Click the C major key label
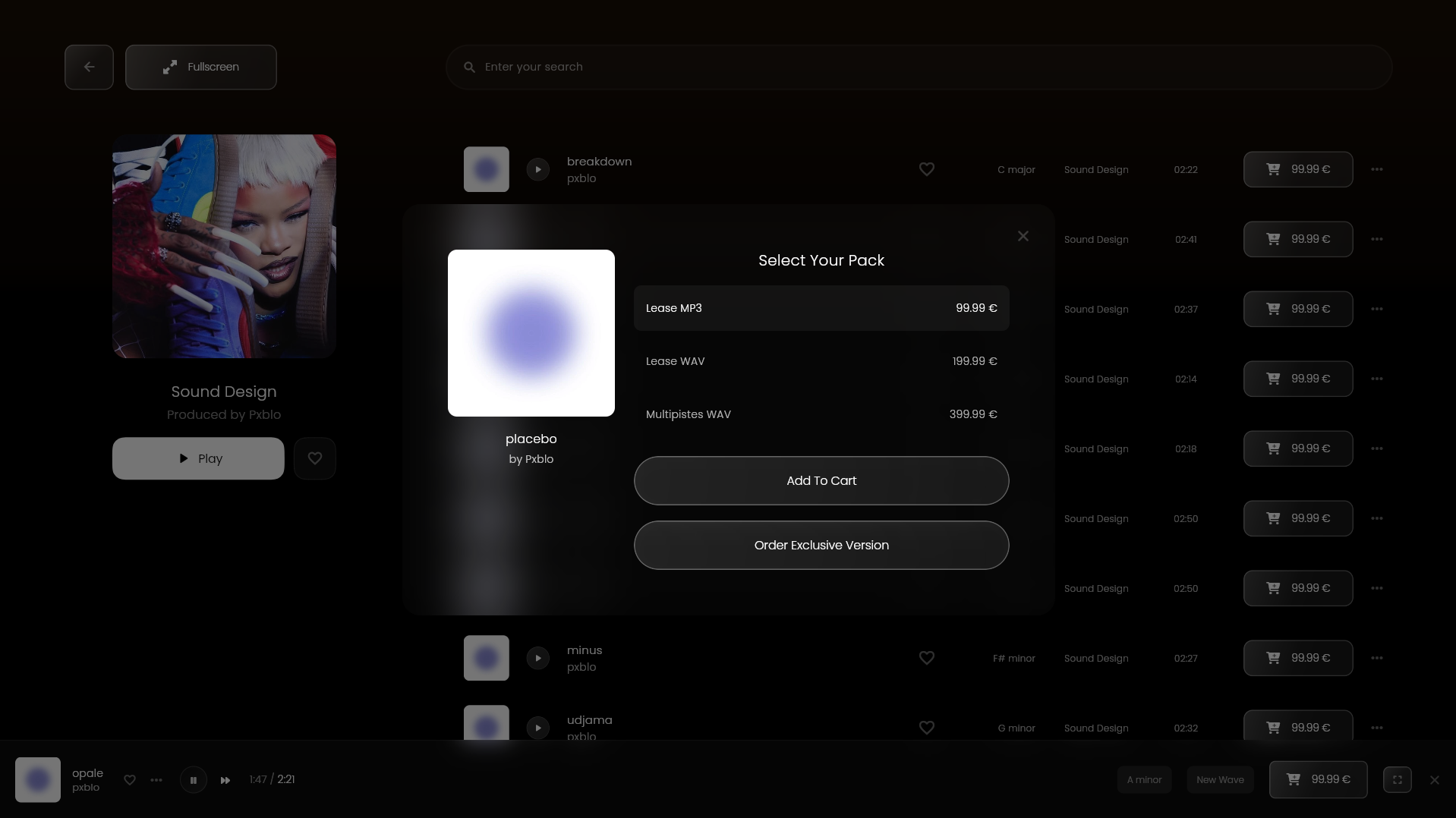This screenshot has width=1456, height=818. tap(1016, 170)
